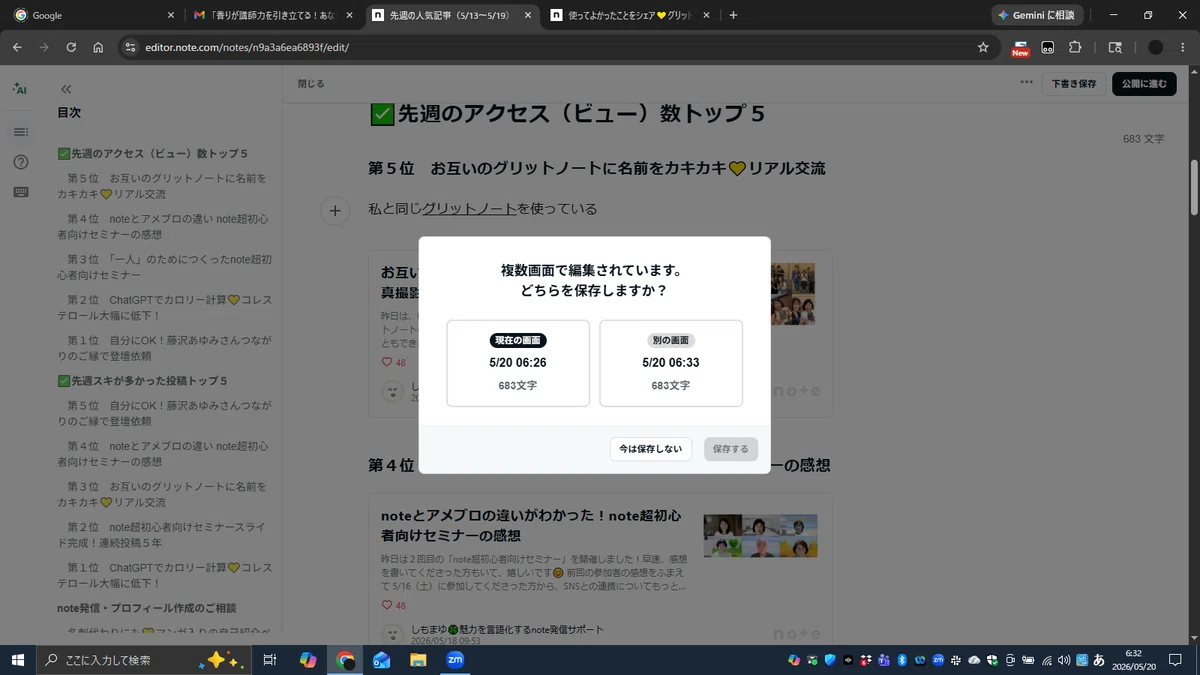The height and width of the screenshot is (675, 1200).
Task: Click the Chrome address bar URL
Action: [247, 47]
